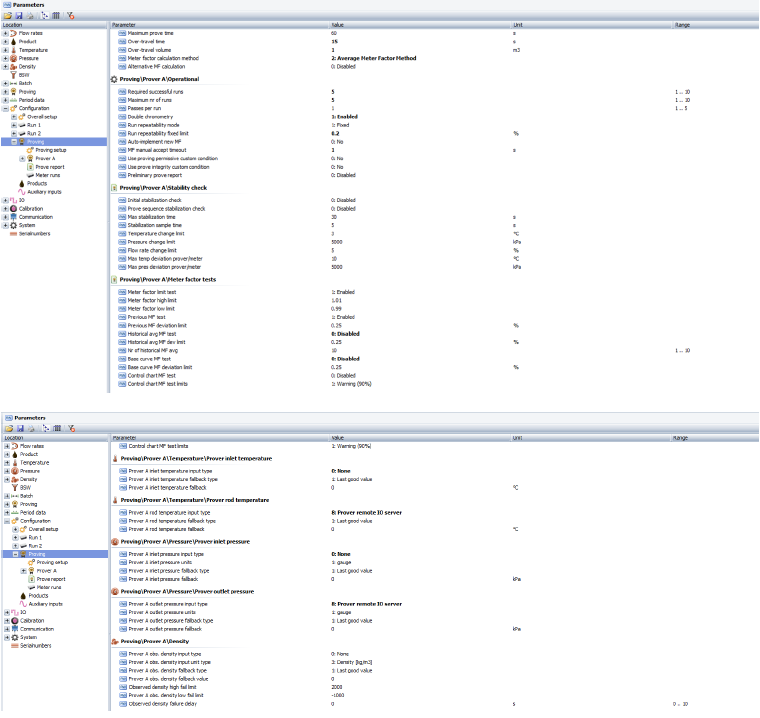The width and height of the screenshot is (760, 718).
Task: Click the Communication icon in the bottom window tree
Action: [x=15, y=629]
